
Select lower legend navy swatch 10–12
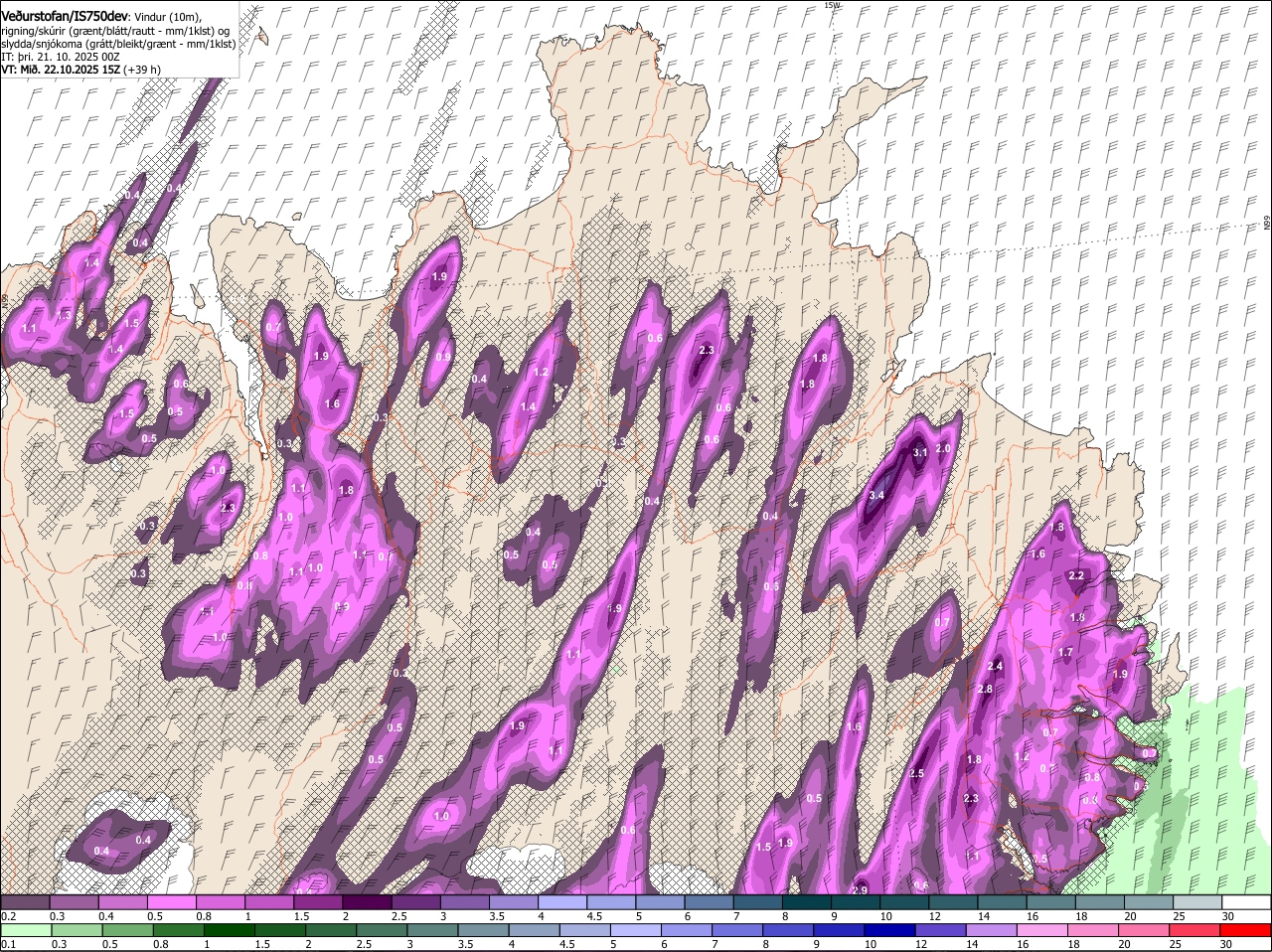point(888,930)
